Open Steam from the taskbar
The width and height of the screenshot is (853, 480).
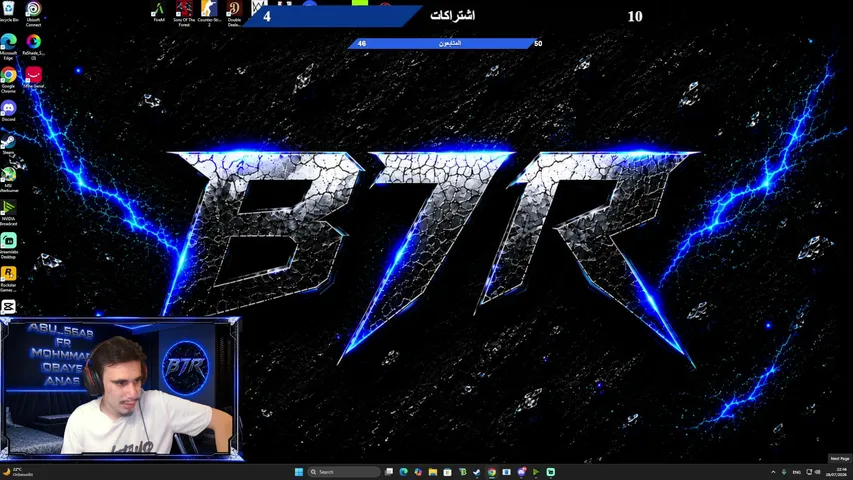477,472
